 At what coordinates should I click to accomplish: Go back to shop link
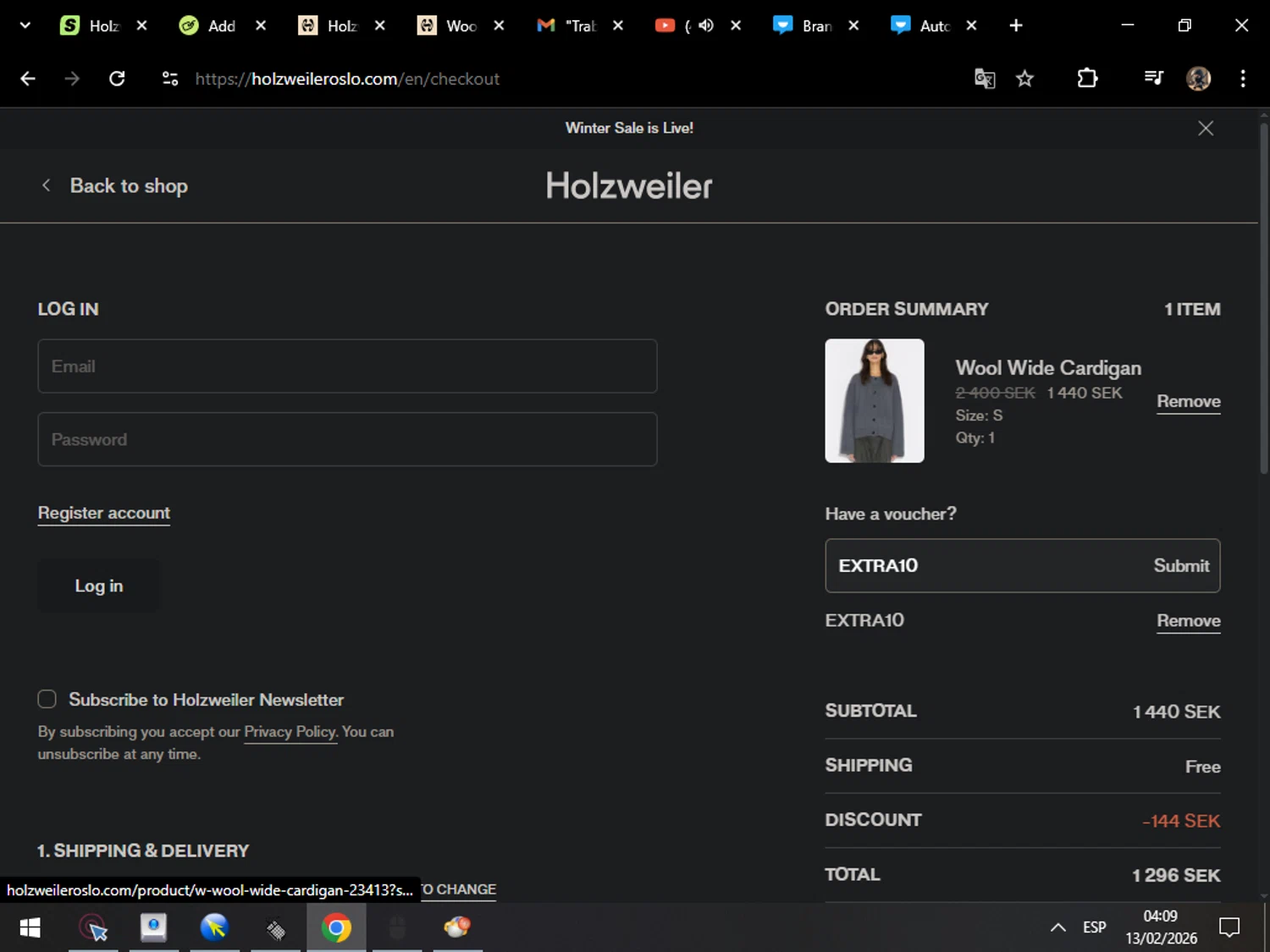point(129,185)
